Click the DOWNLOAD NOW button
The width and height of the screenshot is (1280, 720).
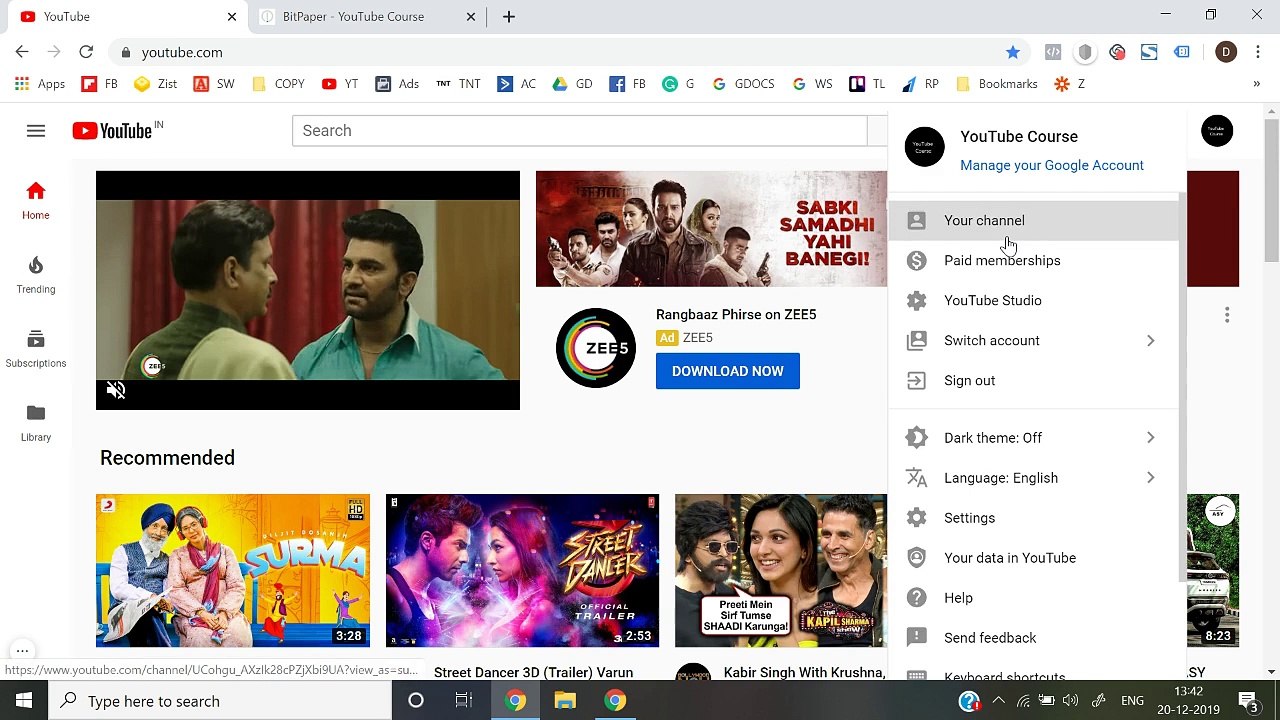[728, 371]
